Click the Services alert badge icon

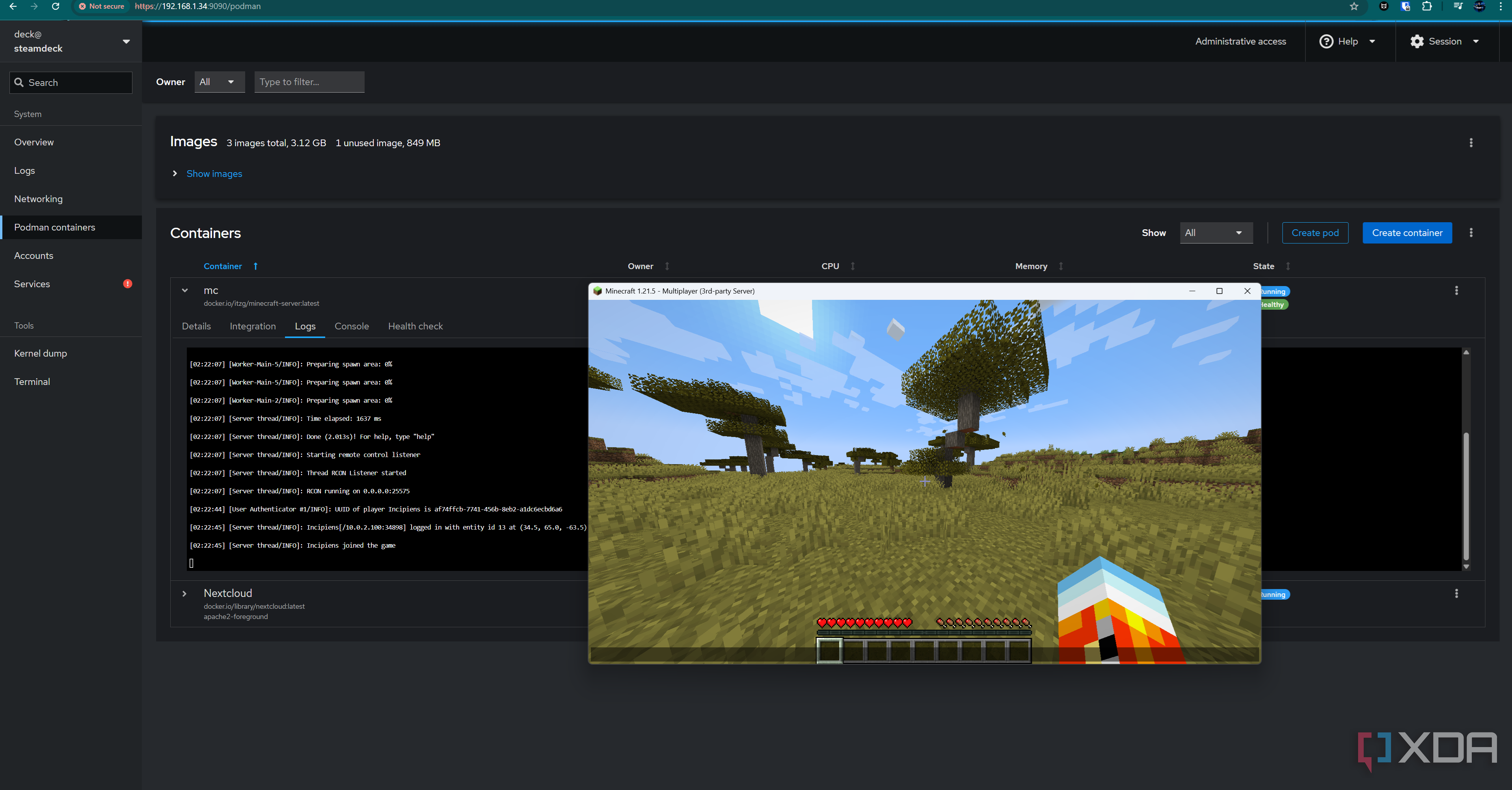127,283
